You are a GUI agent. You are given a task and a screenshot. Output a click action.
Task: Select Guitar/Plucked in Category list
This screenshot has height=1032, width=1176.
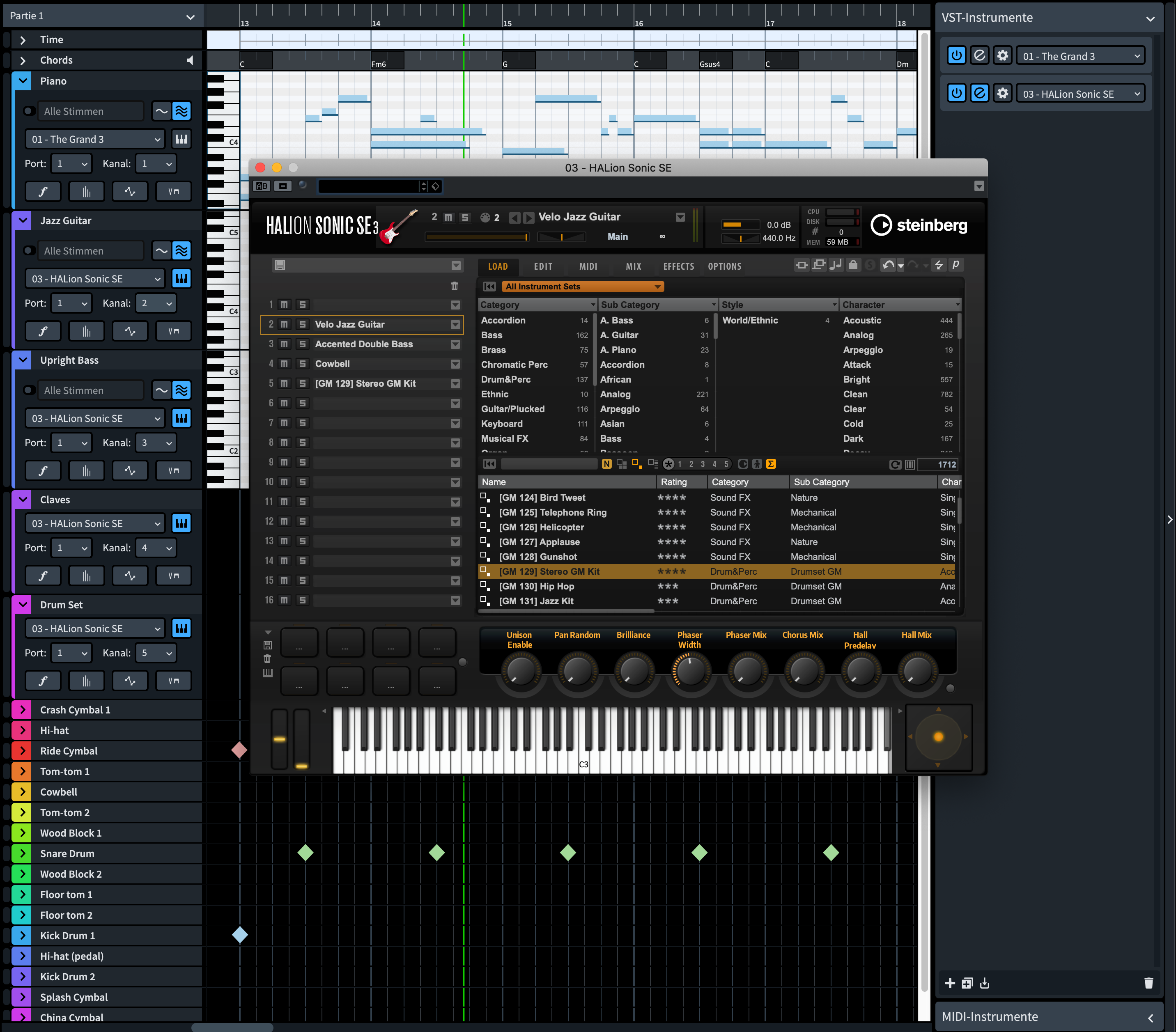(x=512, y=409)
